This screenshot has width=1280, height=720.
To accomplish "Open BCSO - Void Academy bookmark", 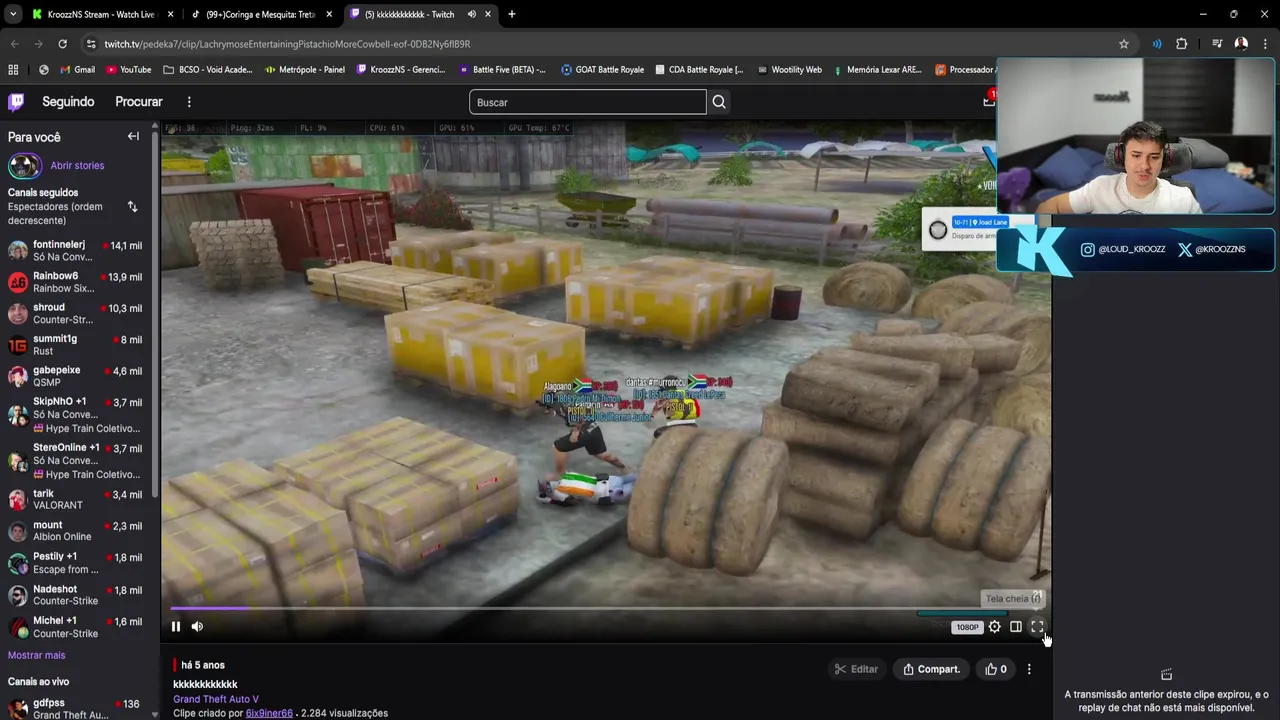I will point(207,70).
